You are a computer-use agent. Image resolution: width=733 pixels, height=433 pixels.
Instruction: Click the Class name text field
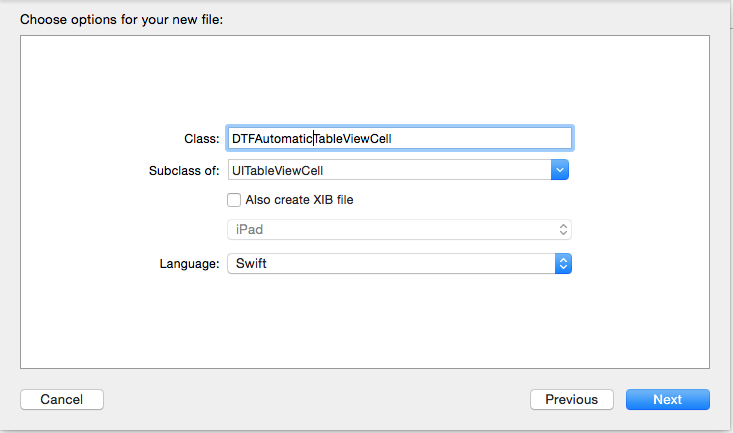click(x=400, y=138)
